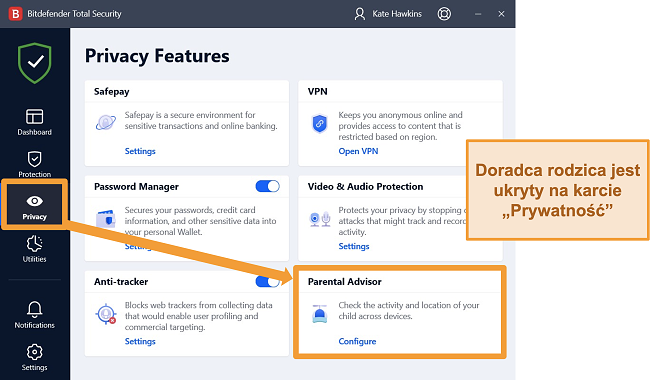This screenshot has width=650, height=380.
Task: Open the sidebar Settings gear
Action: pos(34,357)
